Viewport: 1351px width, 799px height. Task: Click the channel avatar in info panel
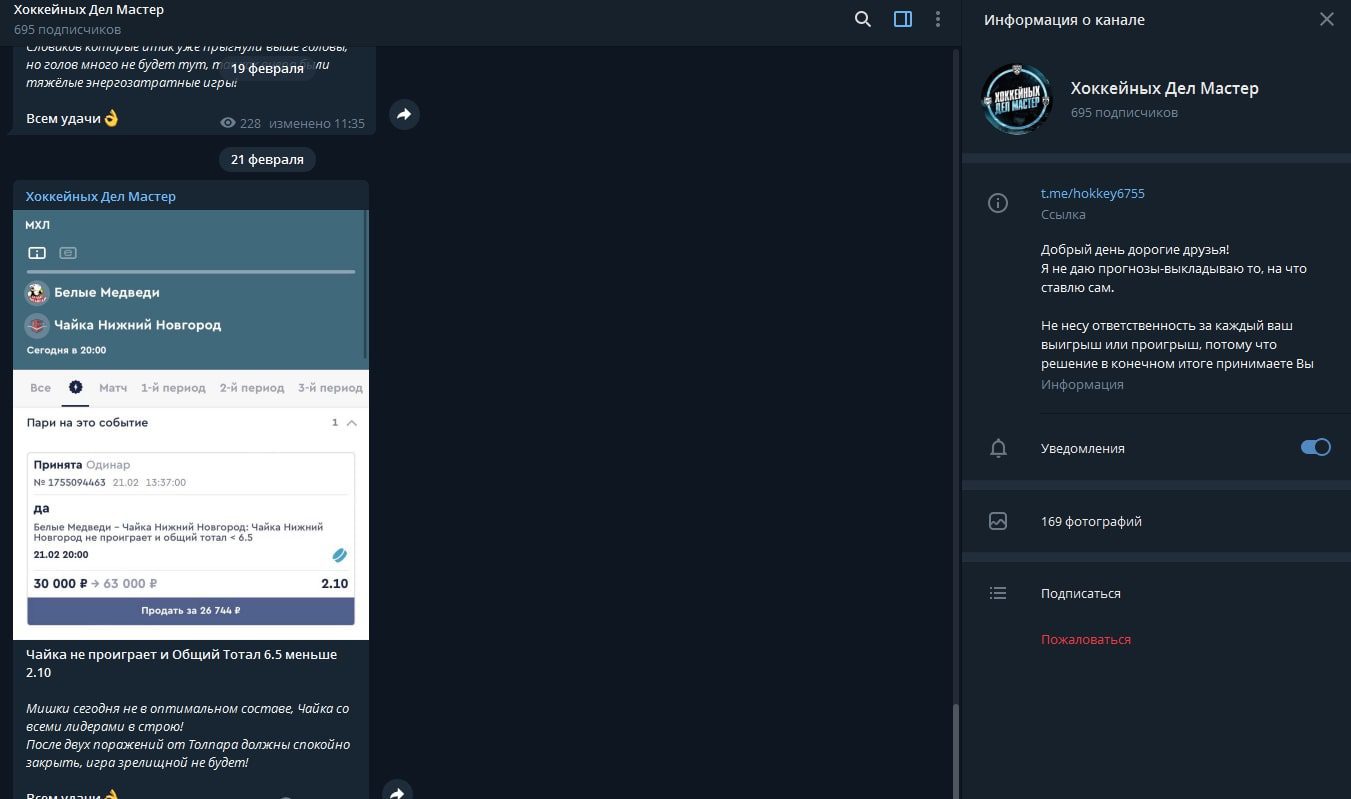[1017, 99]
